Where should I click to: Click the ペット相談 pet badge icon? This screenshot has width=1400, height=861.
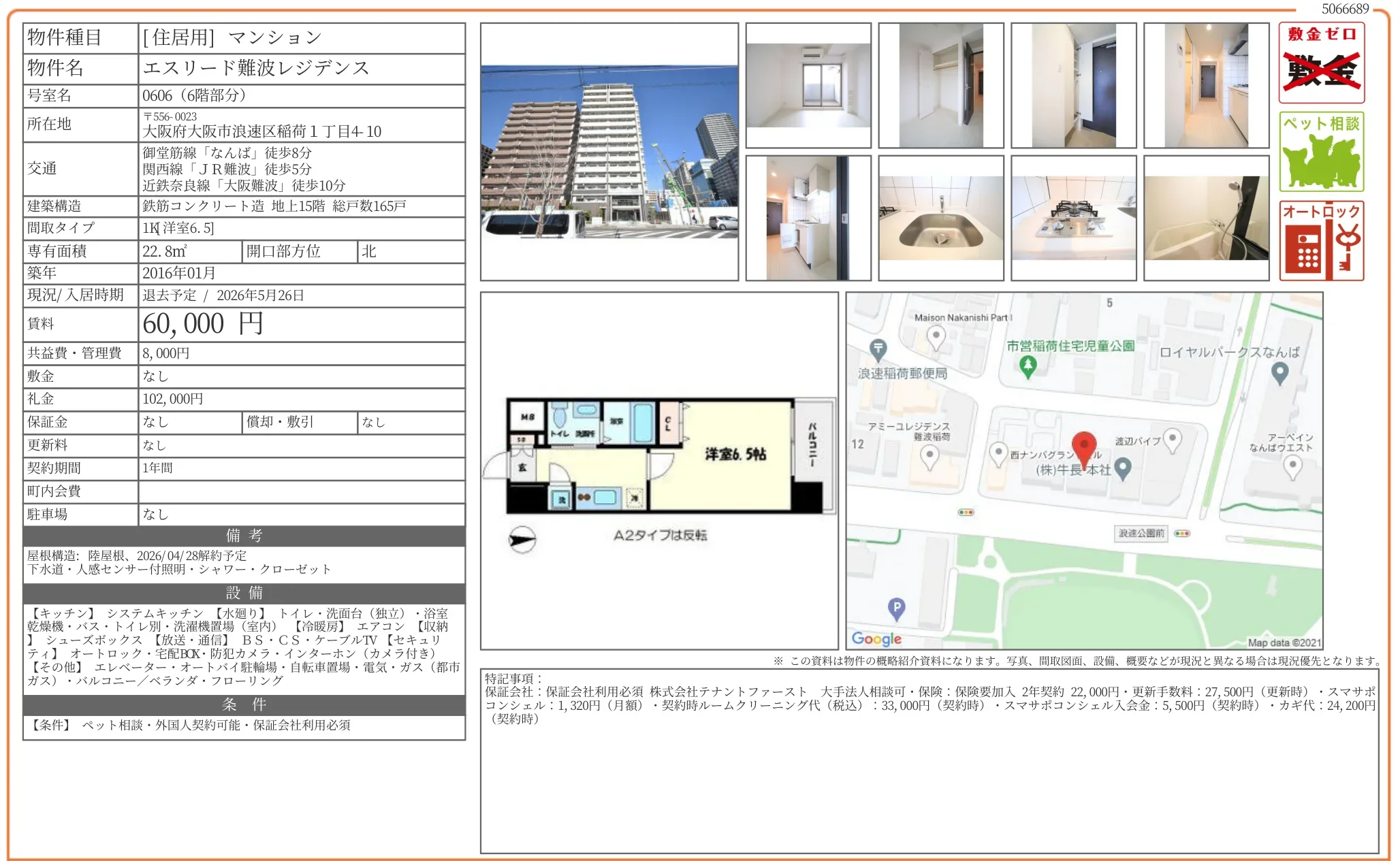[1321, 151]
